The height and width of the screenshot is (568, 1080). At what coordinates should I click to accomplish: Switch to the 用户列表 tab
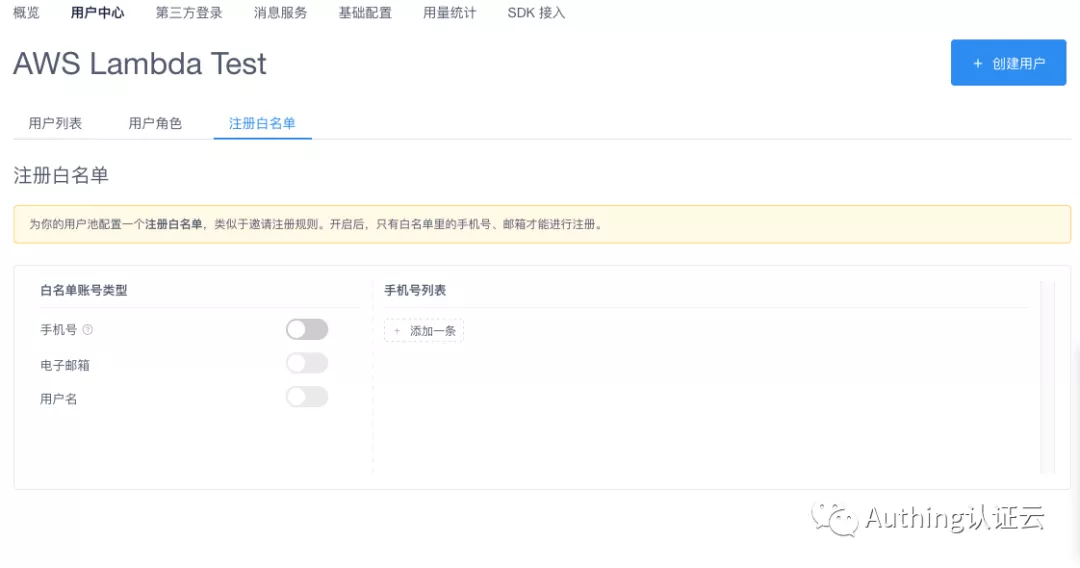pyautogui.click(x=55, y=123)
